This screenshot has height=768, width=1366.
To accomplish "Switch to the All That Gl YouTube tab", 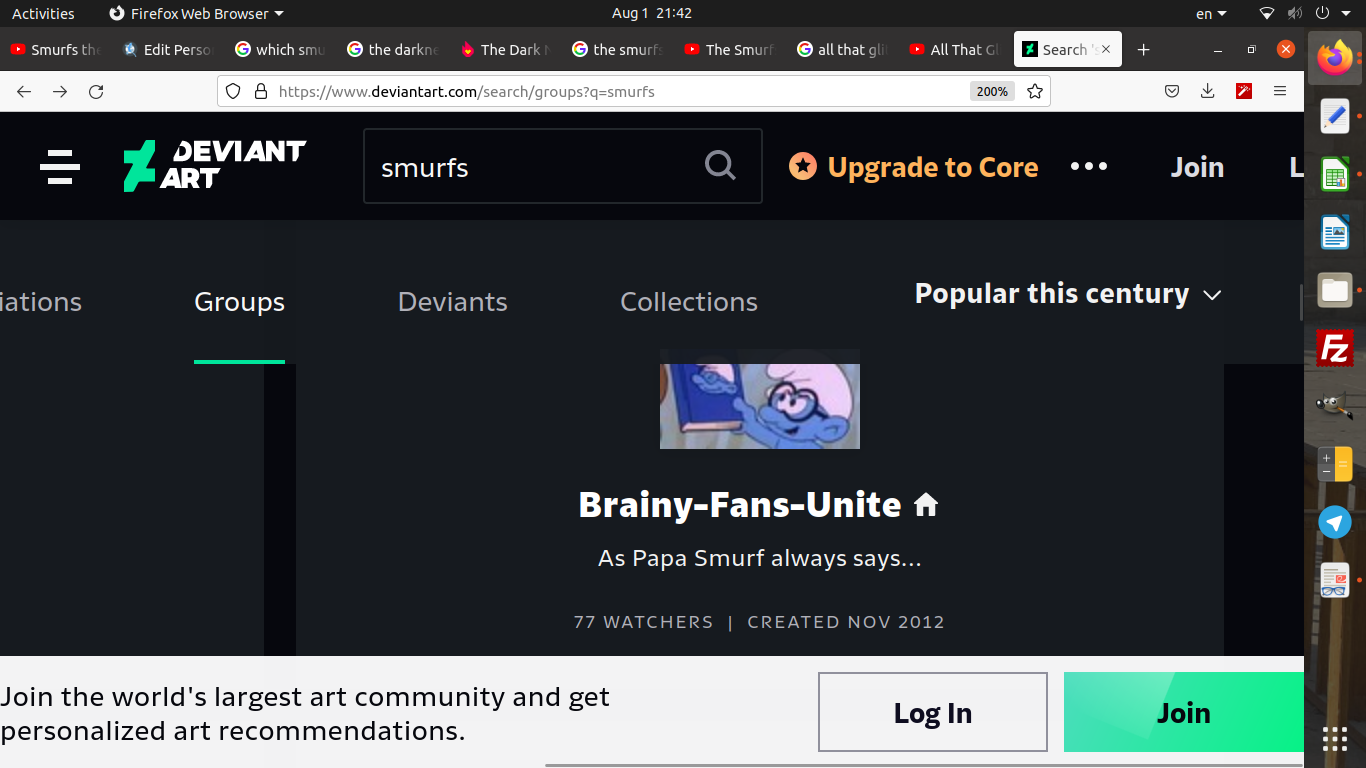I will [x=955, y=49].
